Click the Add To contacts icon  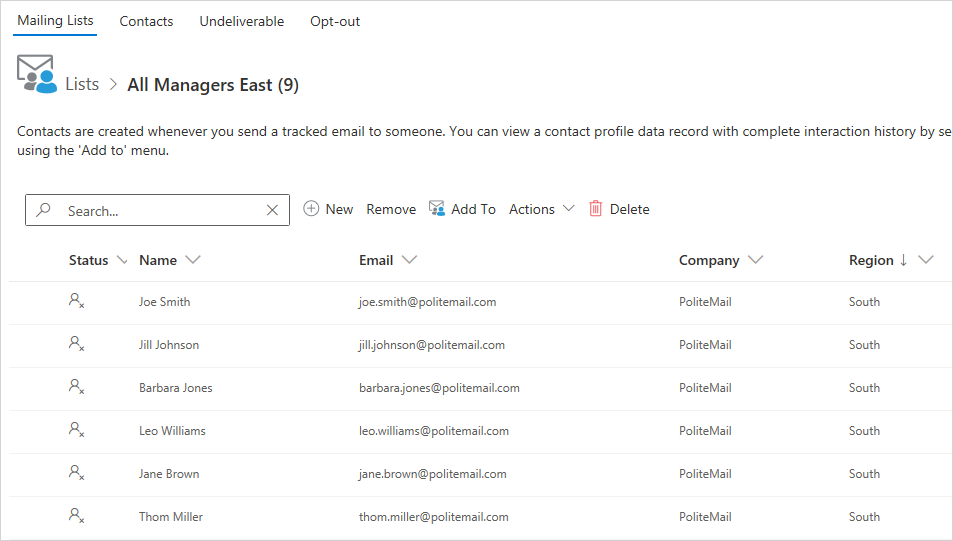click(437, 208)
